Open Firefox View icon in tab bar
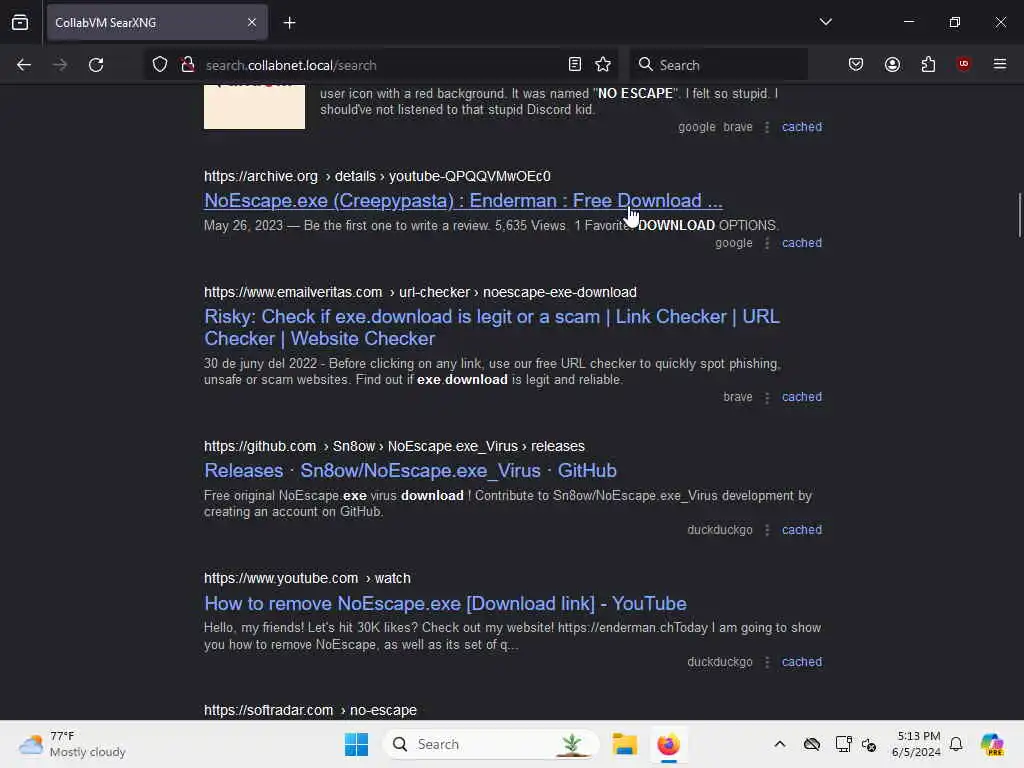1024x768 pixels. tap(20, 22)
